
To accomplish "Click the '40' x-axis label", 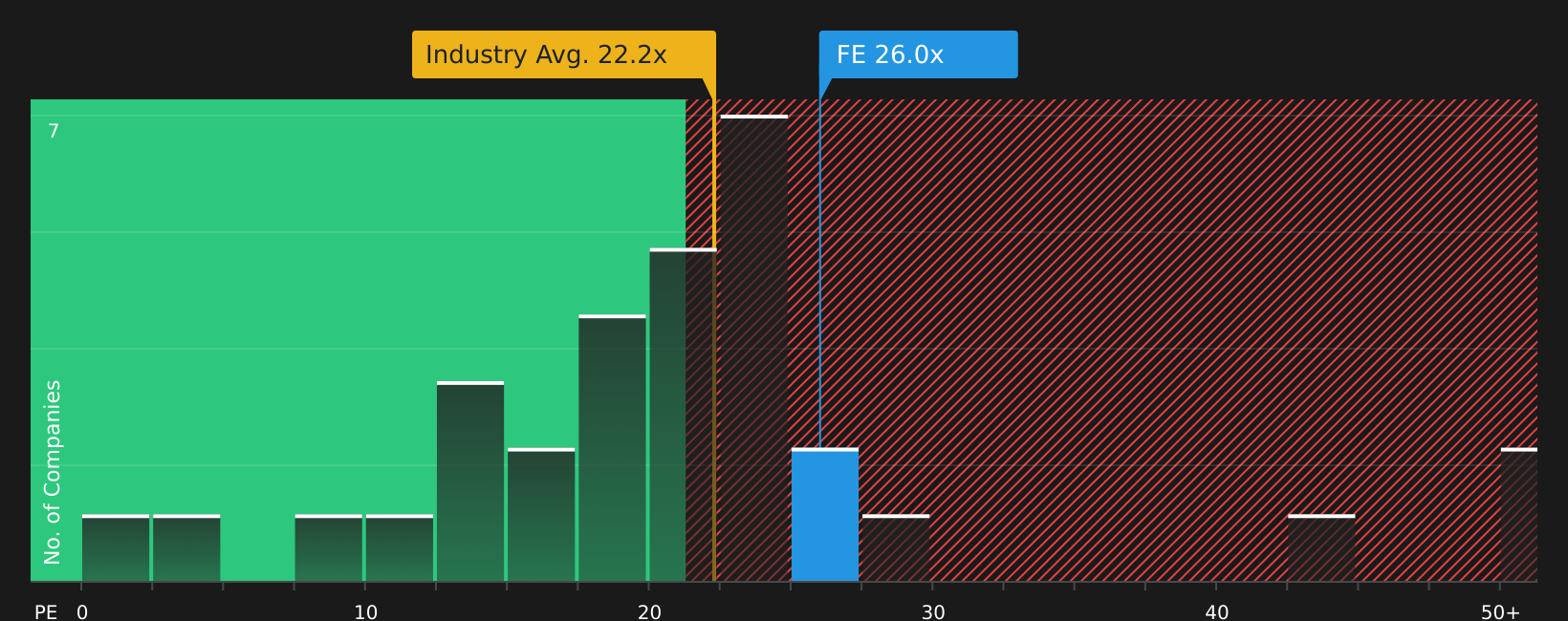I will [x=1217, y=612].
